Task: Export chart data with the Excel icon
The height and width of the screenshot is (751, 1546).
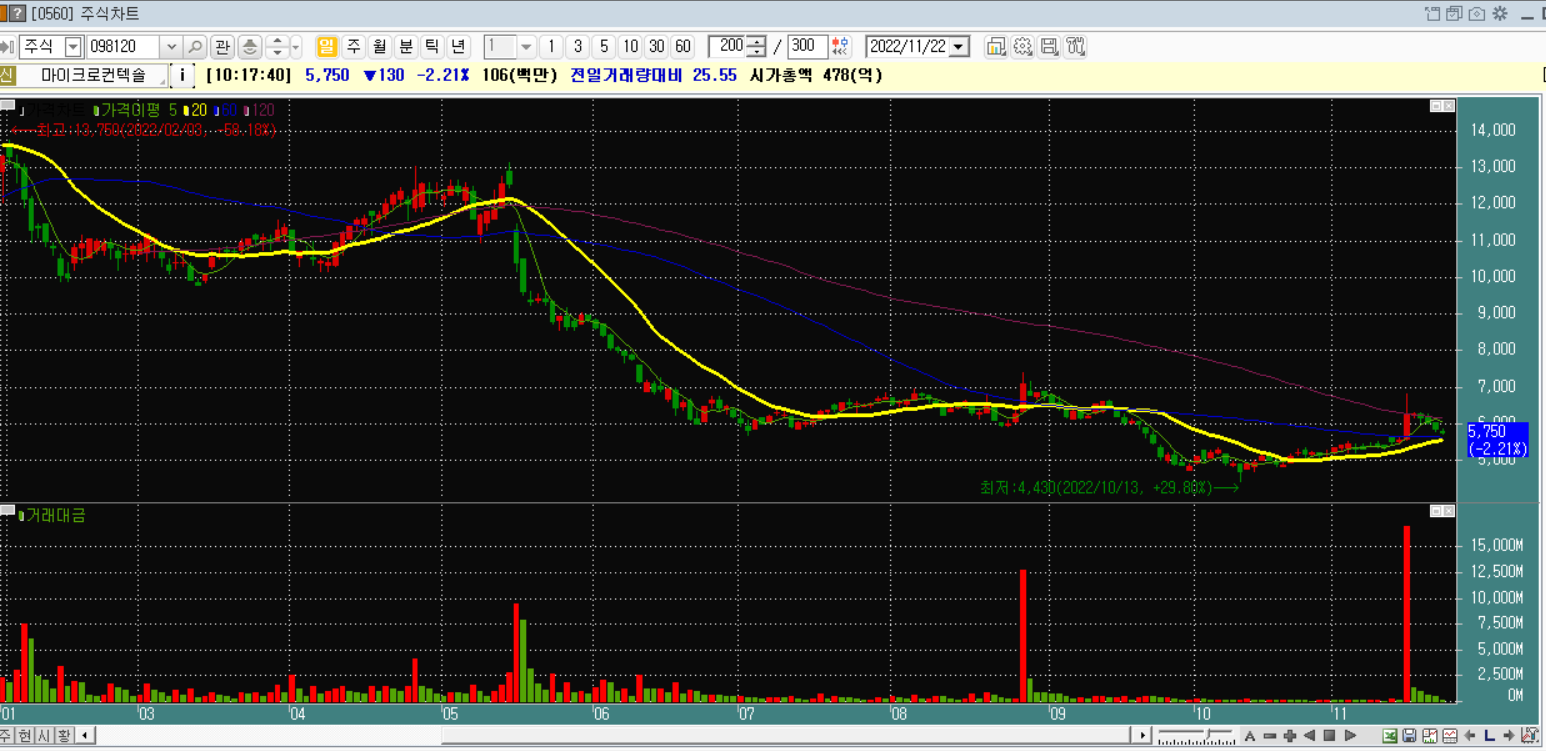Action: tap(1390, 736)
